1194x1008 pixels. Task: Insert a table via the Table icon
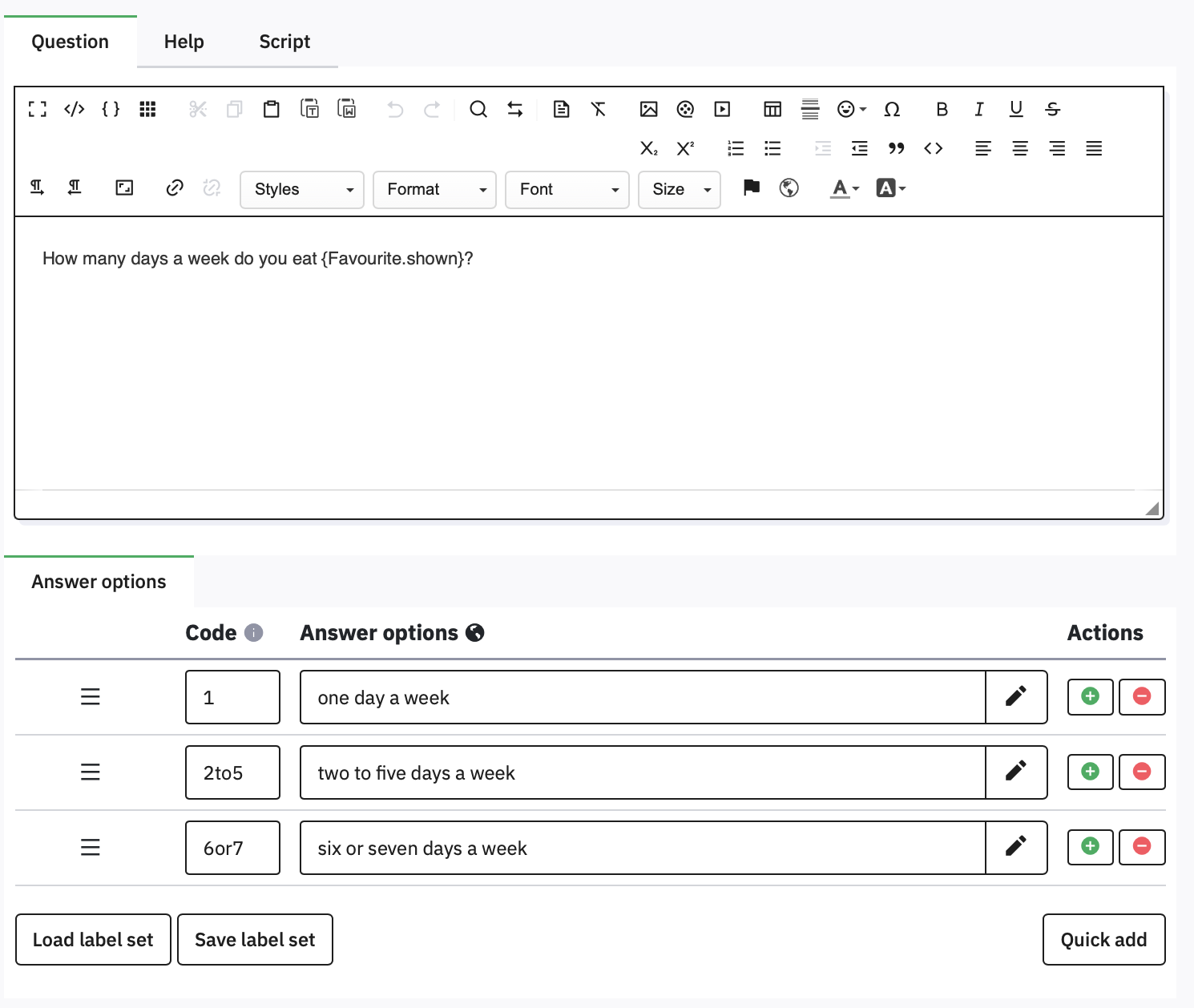[x=772, y=109]
